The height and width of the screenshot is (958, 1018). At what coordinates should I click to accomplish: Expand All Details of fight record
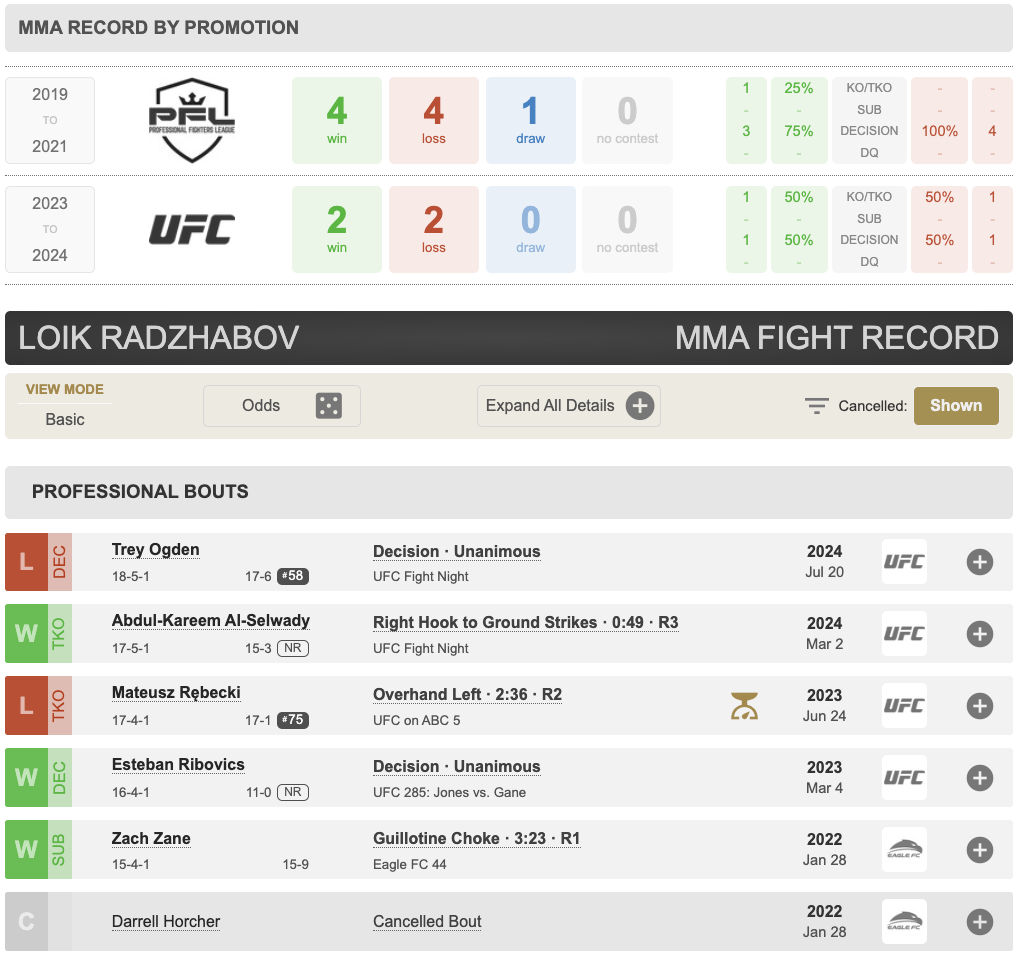[568, 406]
